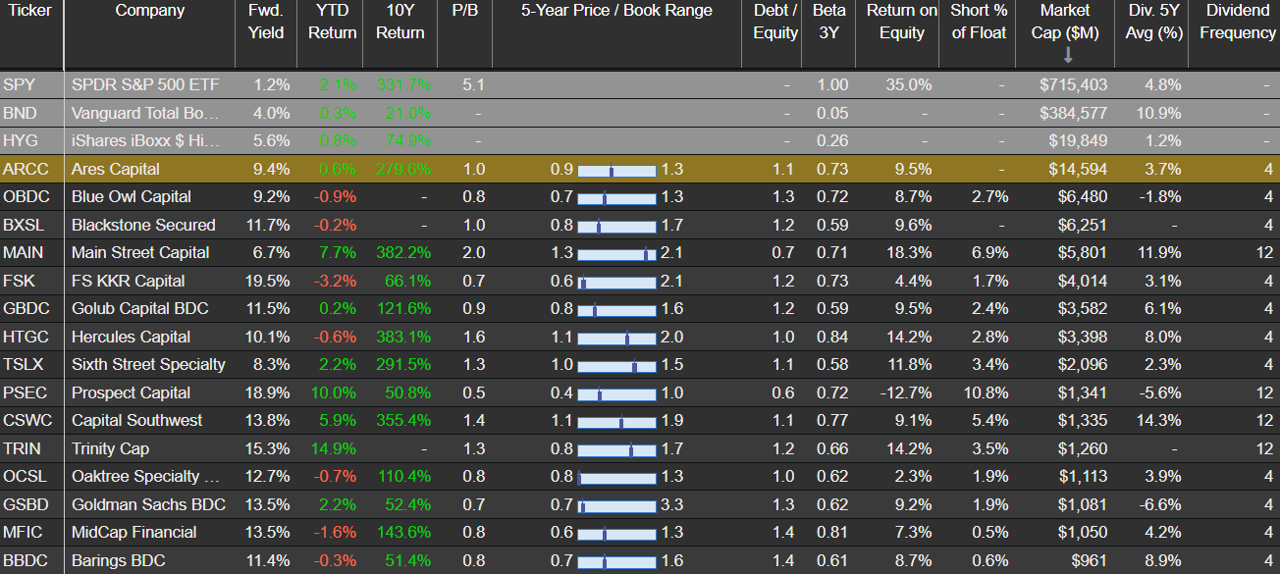Click GSBD price/book range bar
The image size is (1280, 574).
617,506
